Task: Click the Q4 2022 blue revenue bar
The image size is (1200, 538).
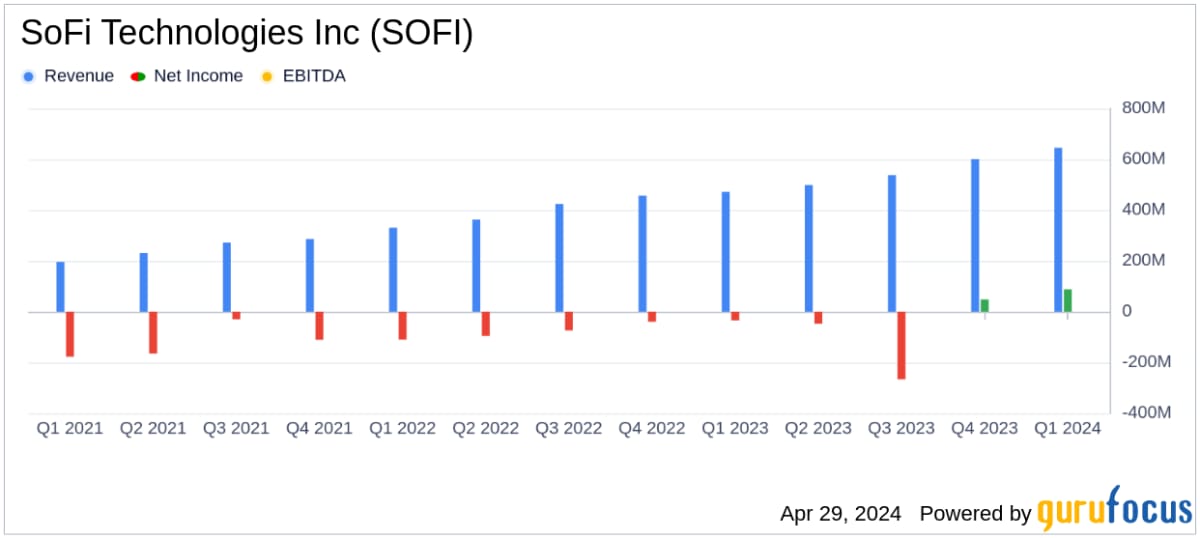Action: pos(642,254)
